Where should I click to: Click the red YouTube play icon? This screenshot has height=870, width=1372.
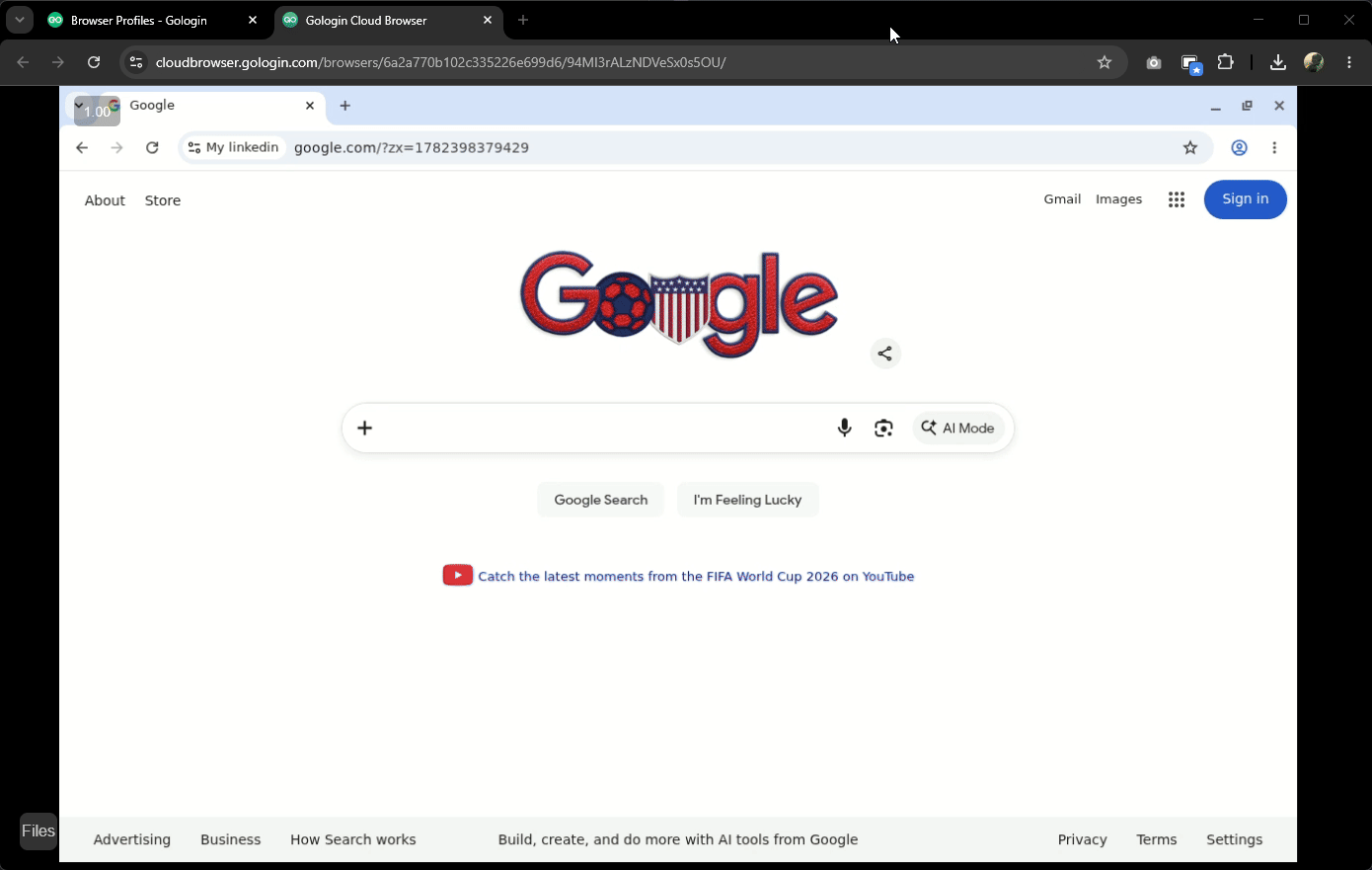[x=457, y=575]
